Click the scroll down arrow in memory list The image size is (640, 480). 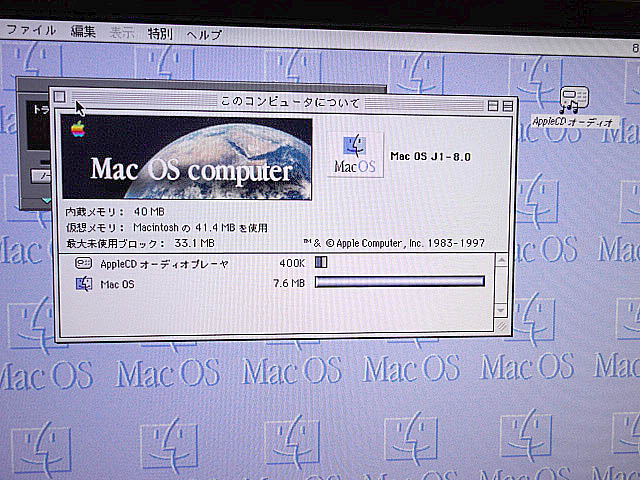(500, 311)
